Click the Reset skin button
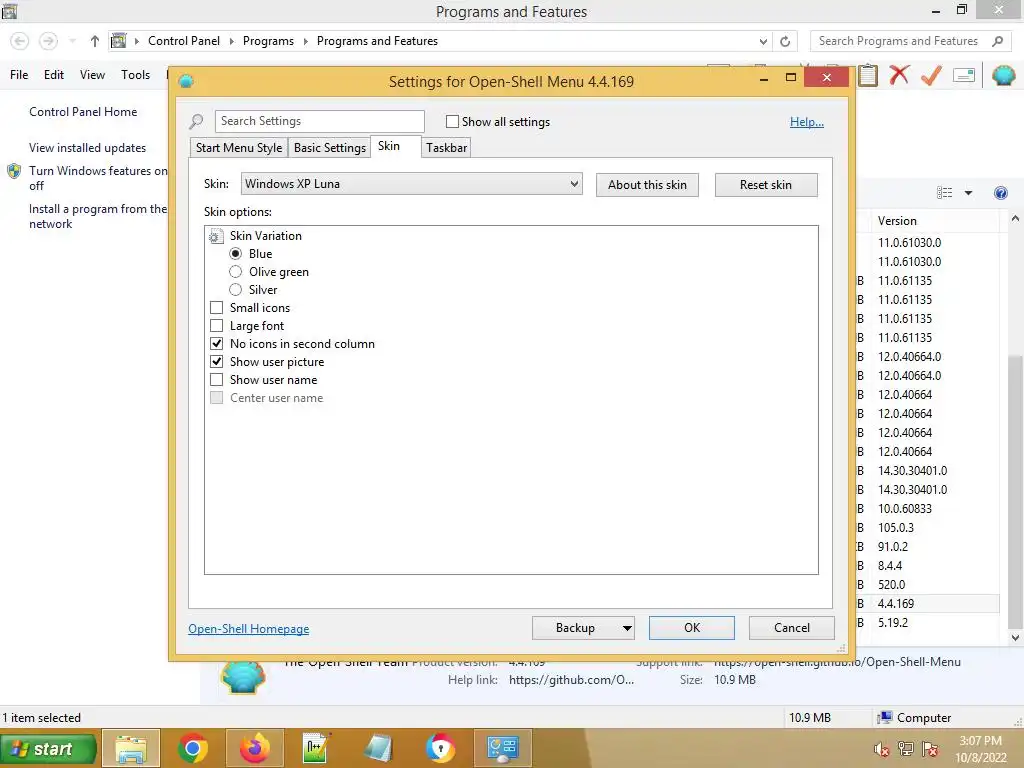This screenshot has height=768, width=1024. pos(766,185)
